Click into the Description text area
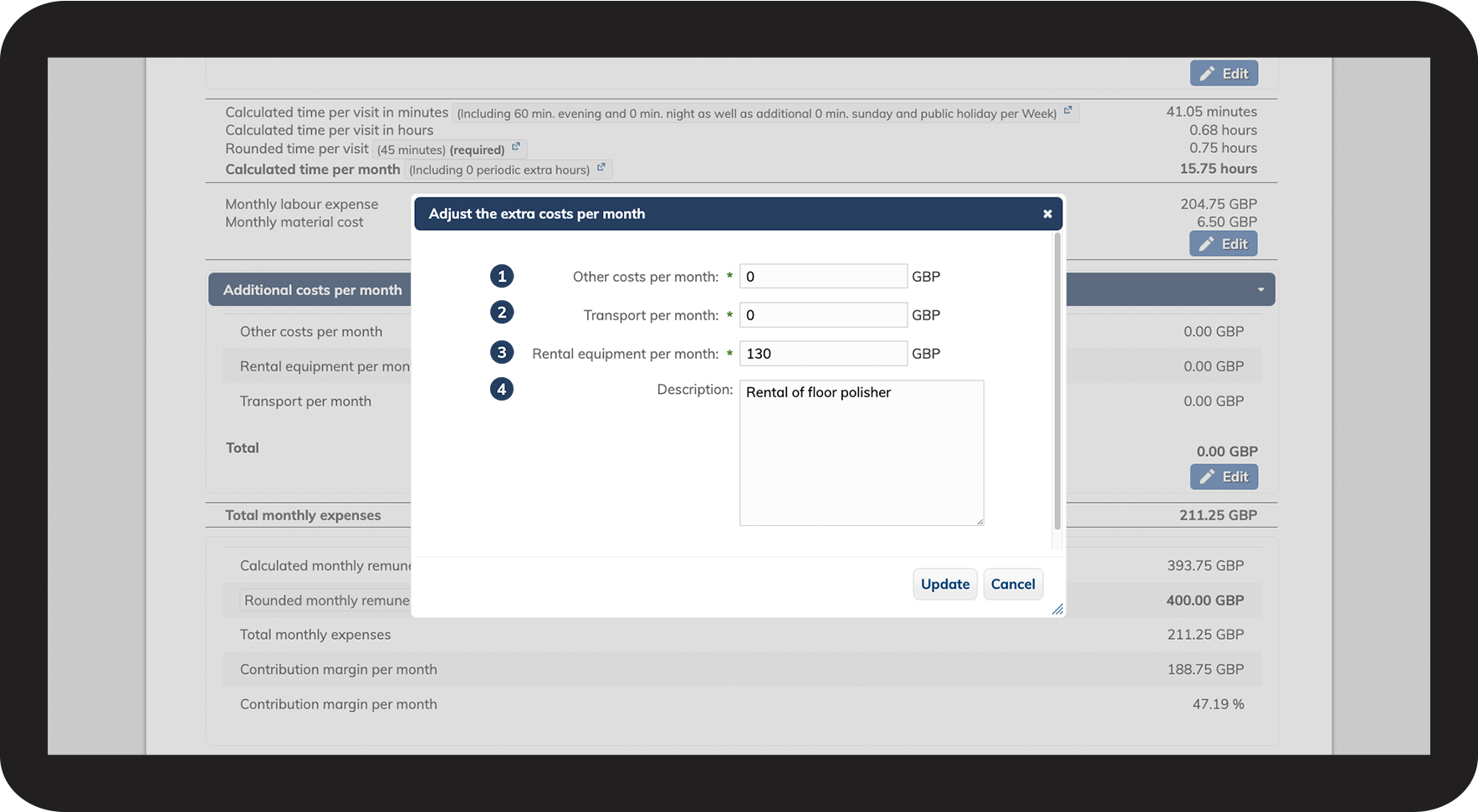The height and width of the screenshot is (812, 1478). pos(861,452)
